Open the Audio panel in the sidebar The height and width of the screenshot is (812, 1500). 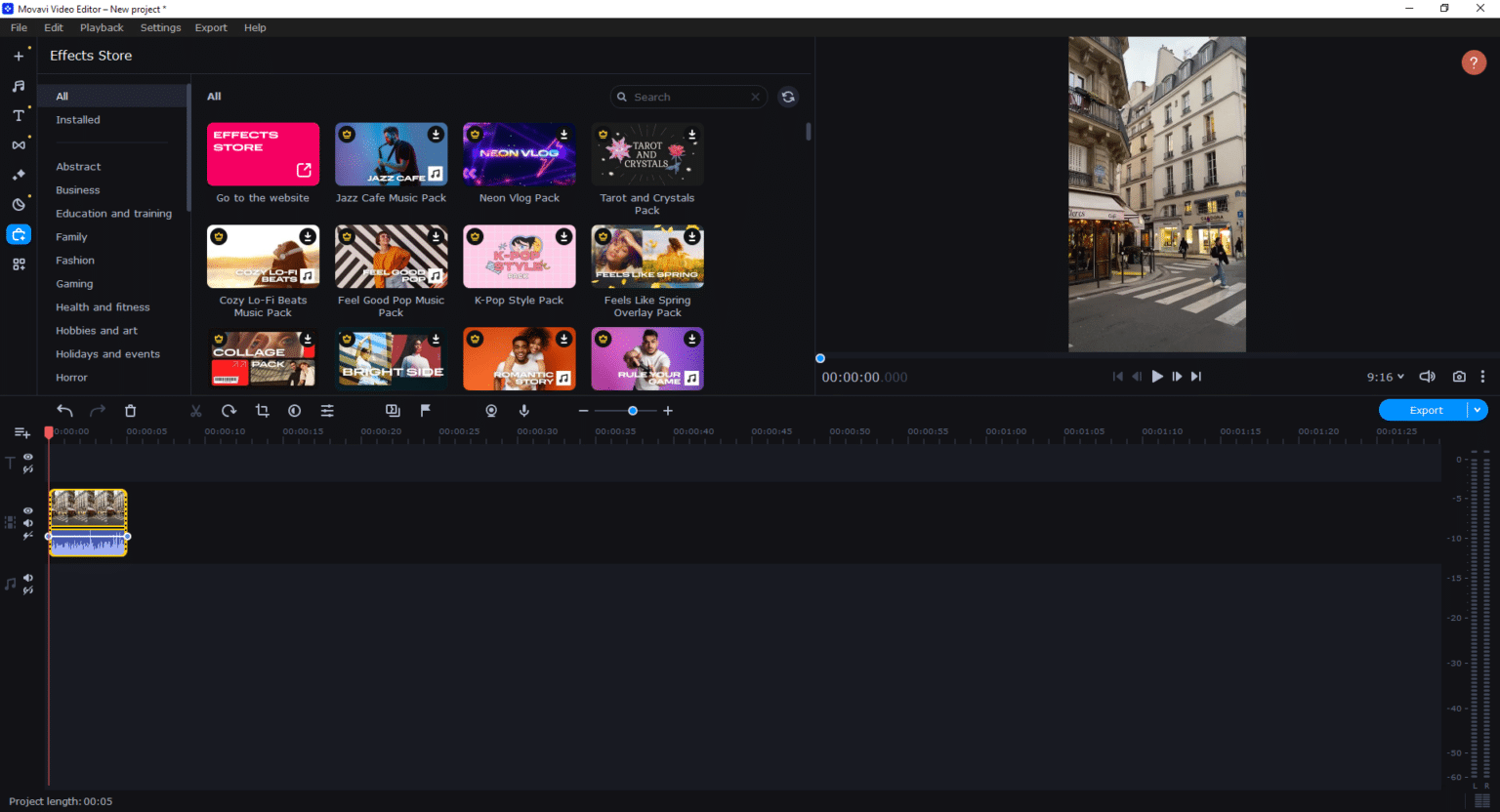point(18,86)
